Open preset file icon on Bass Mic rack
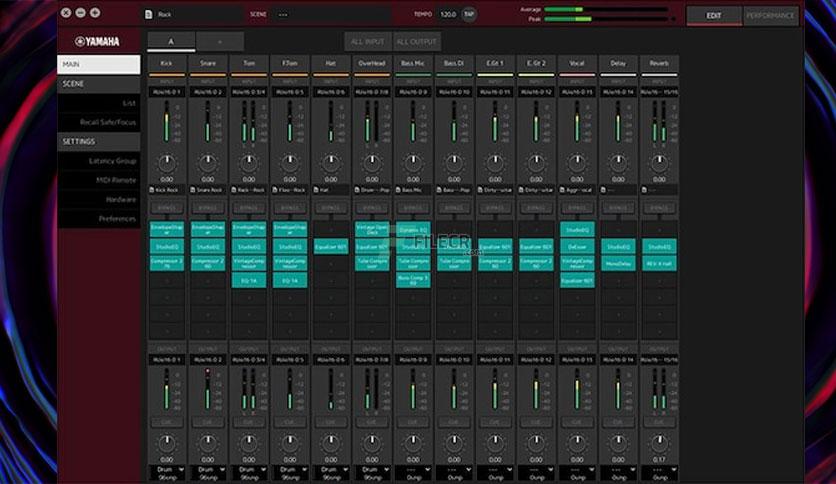 pos(398,190)
